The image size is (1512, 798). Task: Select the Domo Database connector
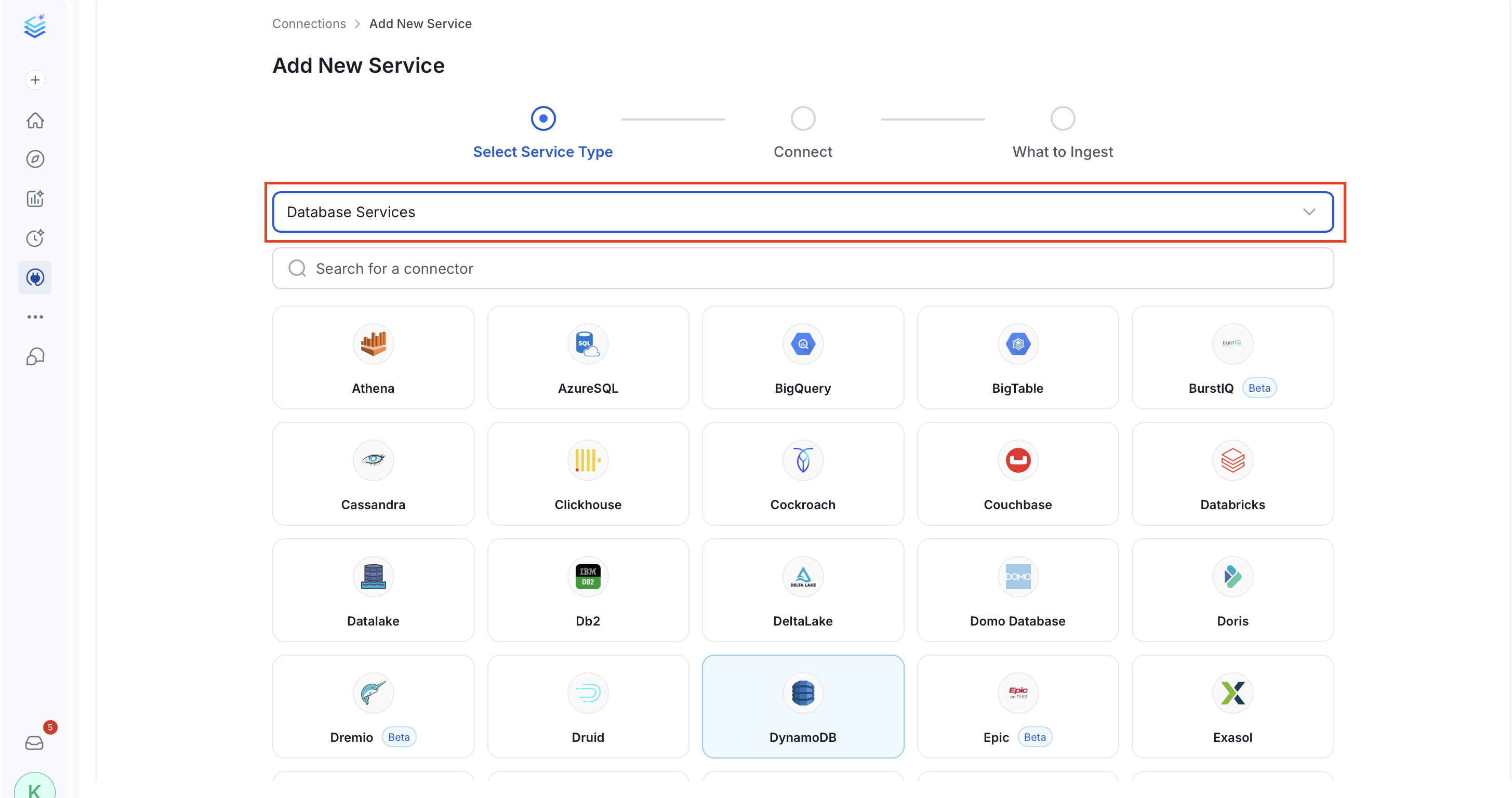1018,590
